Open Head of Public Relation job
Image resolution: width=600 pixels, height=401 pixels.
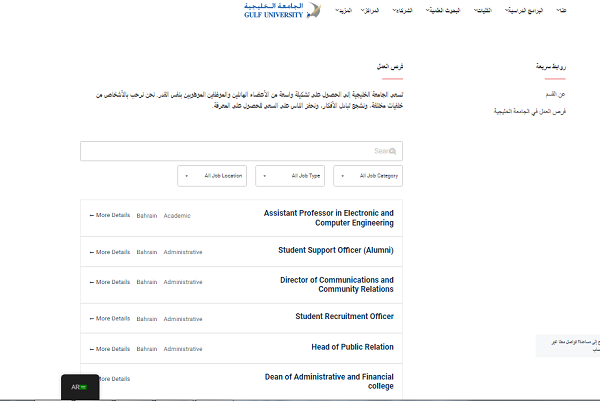coord(352,347)
